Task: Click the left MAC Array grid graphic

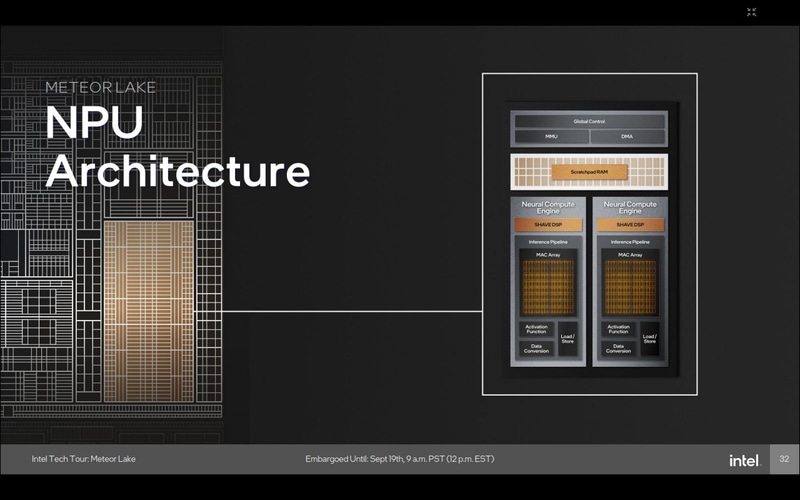Action: point(548,287)
